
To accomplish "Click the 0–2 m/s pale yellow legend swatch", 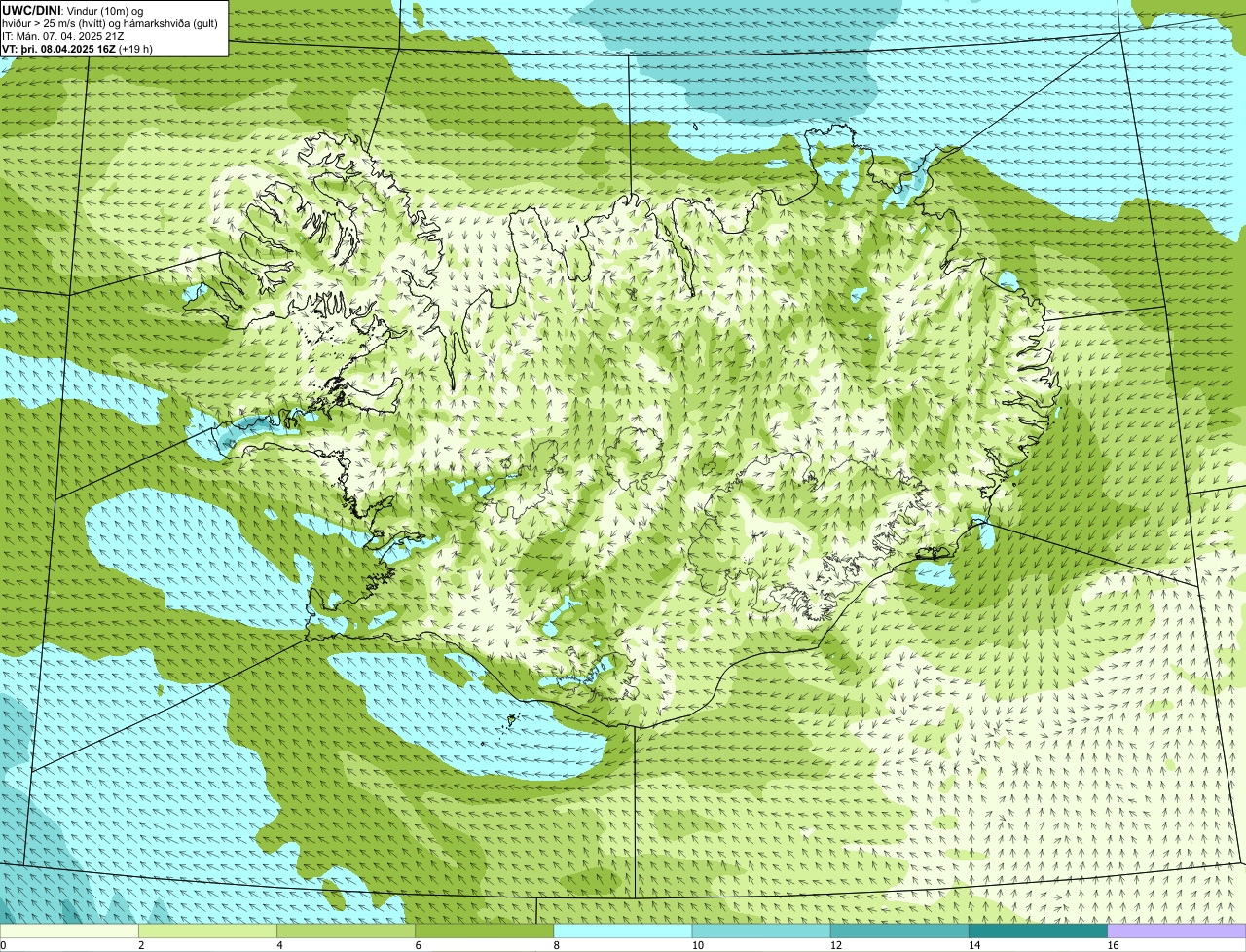I will [x=69, y=931].
